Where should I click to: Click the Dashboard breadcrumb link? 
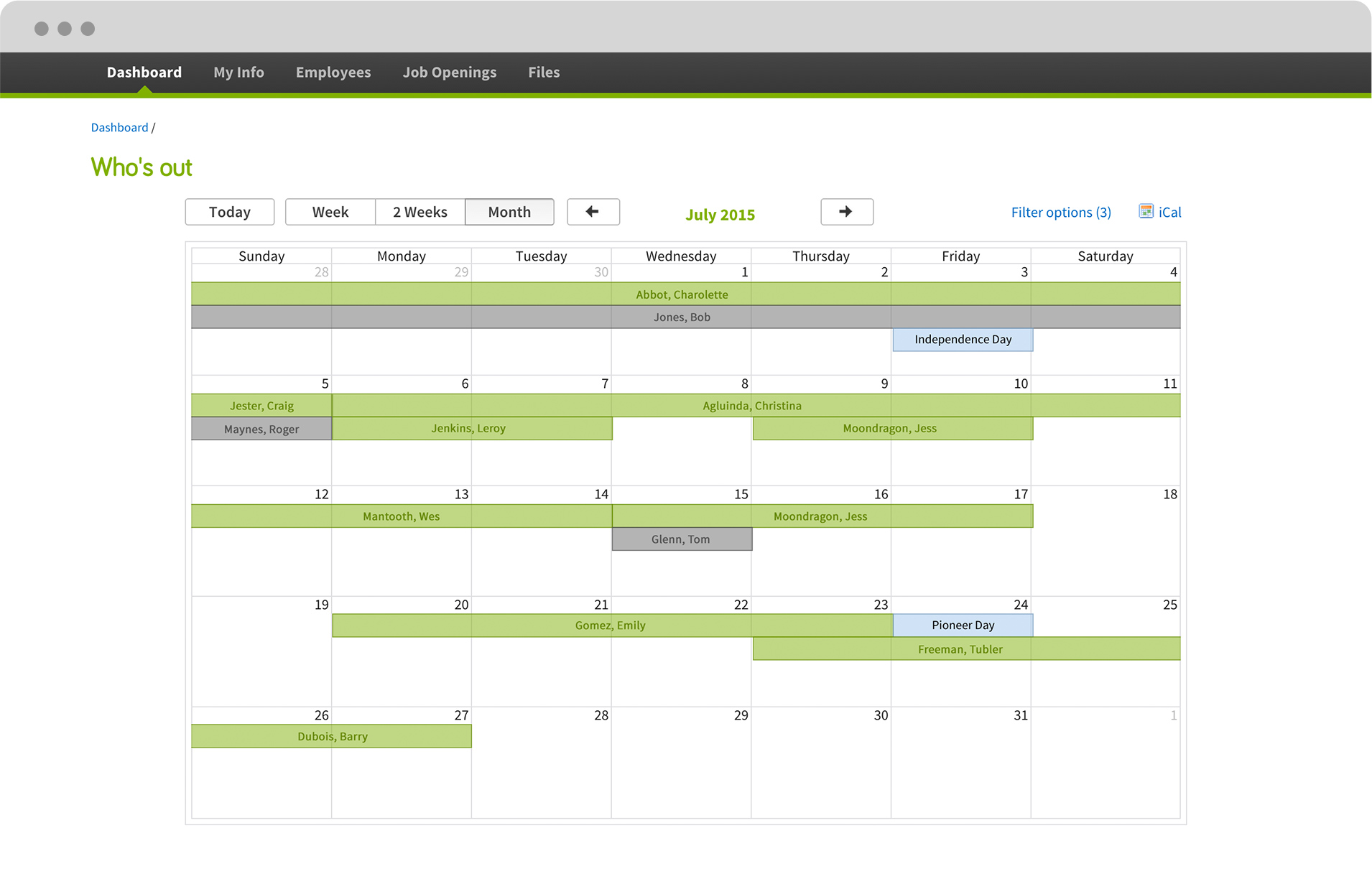pos(119,128)
